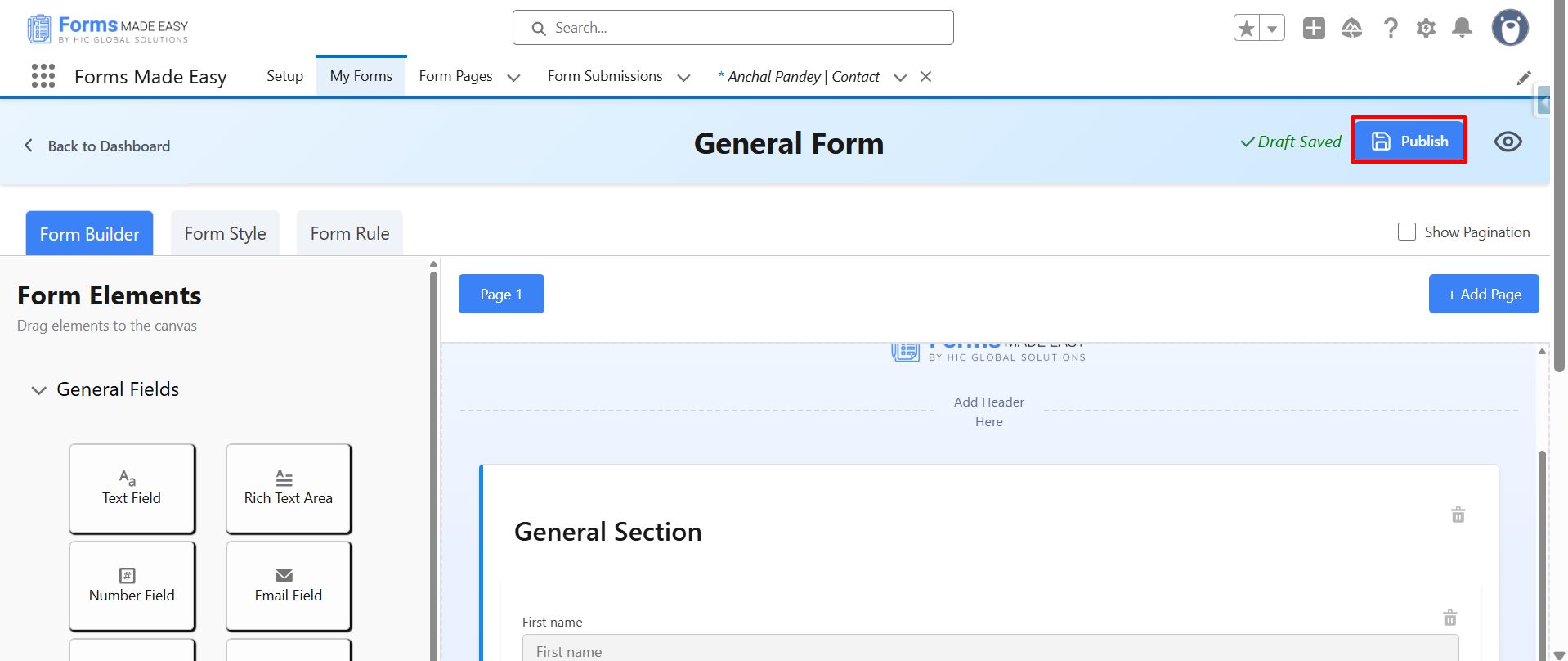Open the favorites list dropdown arrow

(x=1272, y=28)
